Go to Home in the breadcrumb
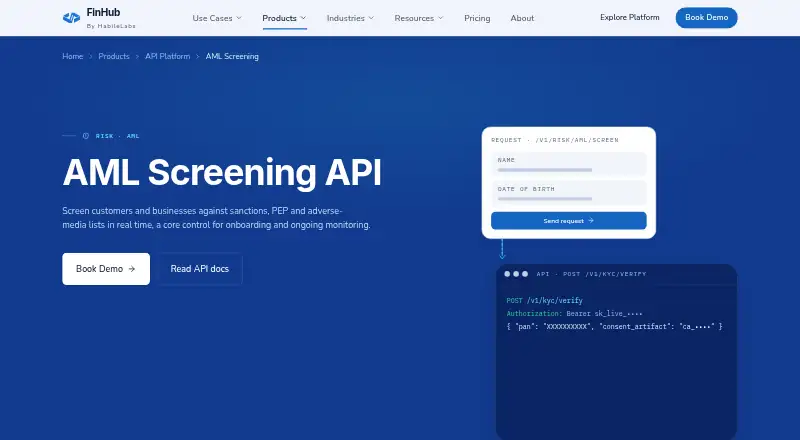Screen dimensions: 800x440 pos(72,56)
